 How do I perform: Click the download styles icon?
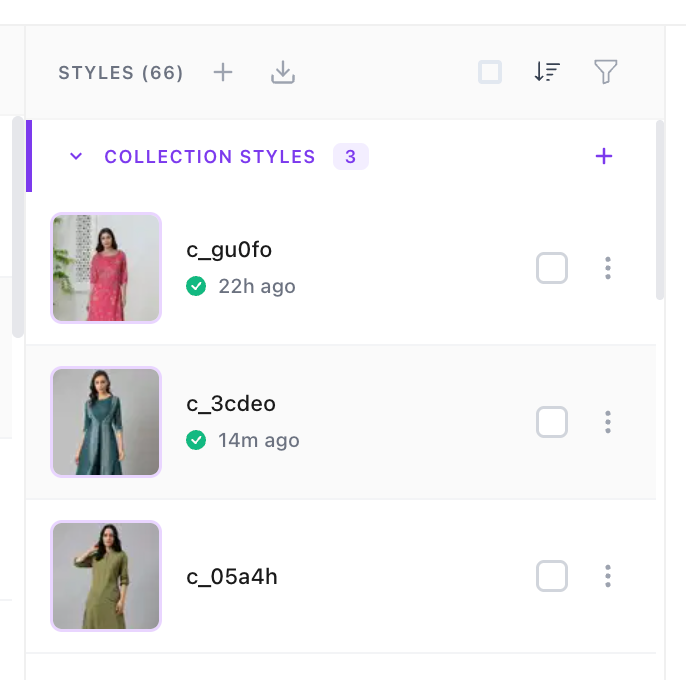click(x=283, y=72)
